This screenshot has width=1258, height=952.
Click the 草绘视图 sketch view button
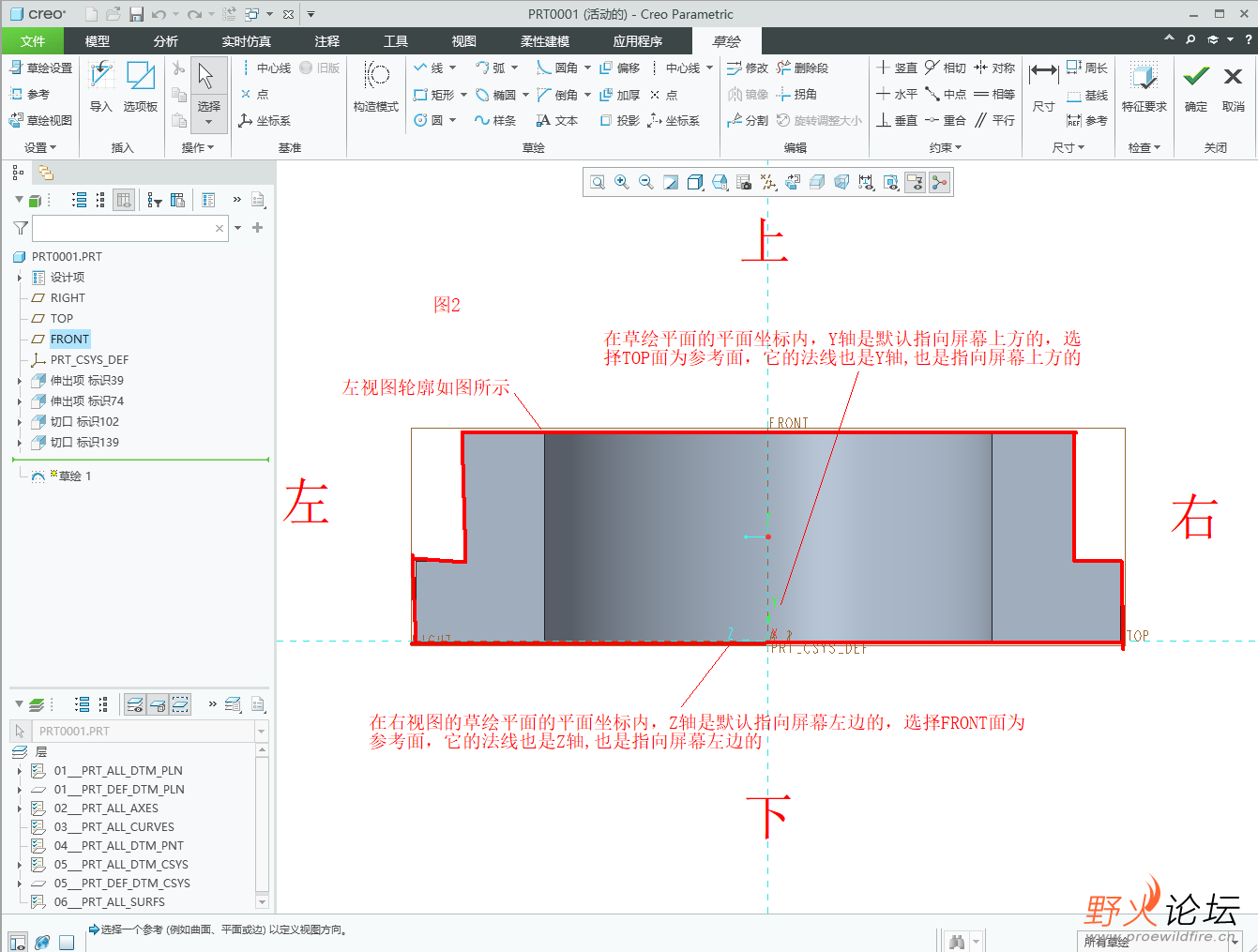[x=41, y=120]
